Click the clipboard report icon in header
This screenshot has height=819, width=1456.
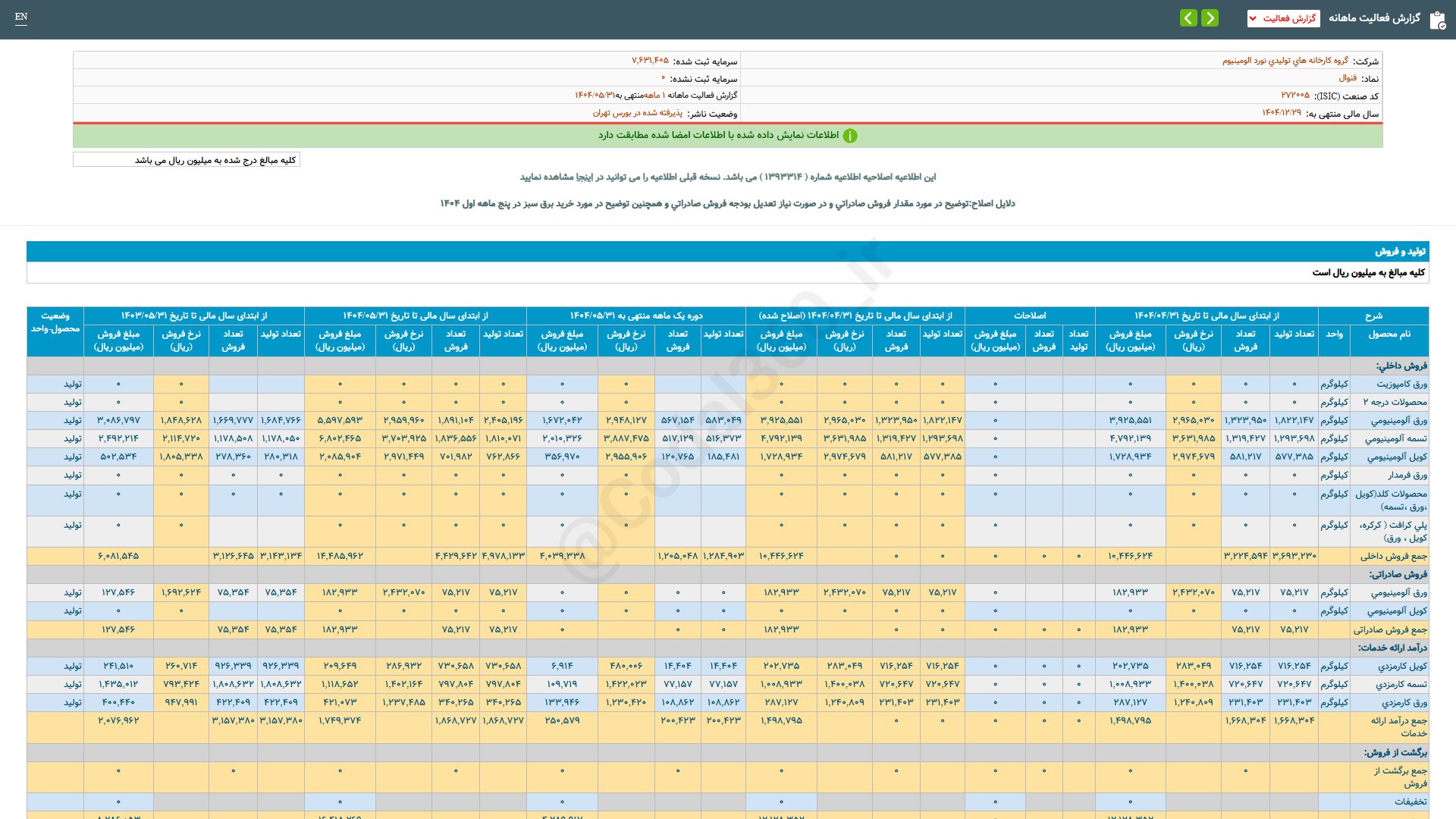pyautogui.click(x=1437, y=20)
